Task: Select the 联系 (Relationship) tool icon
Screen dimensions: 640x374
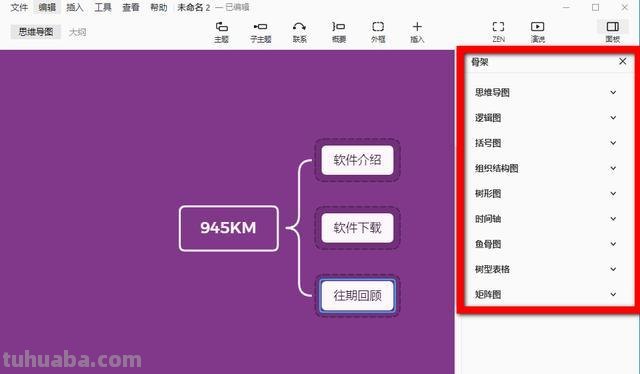Action: 299,27
